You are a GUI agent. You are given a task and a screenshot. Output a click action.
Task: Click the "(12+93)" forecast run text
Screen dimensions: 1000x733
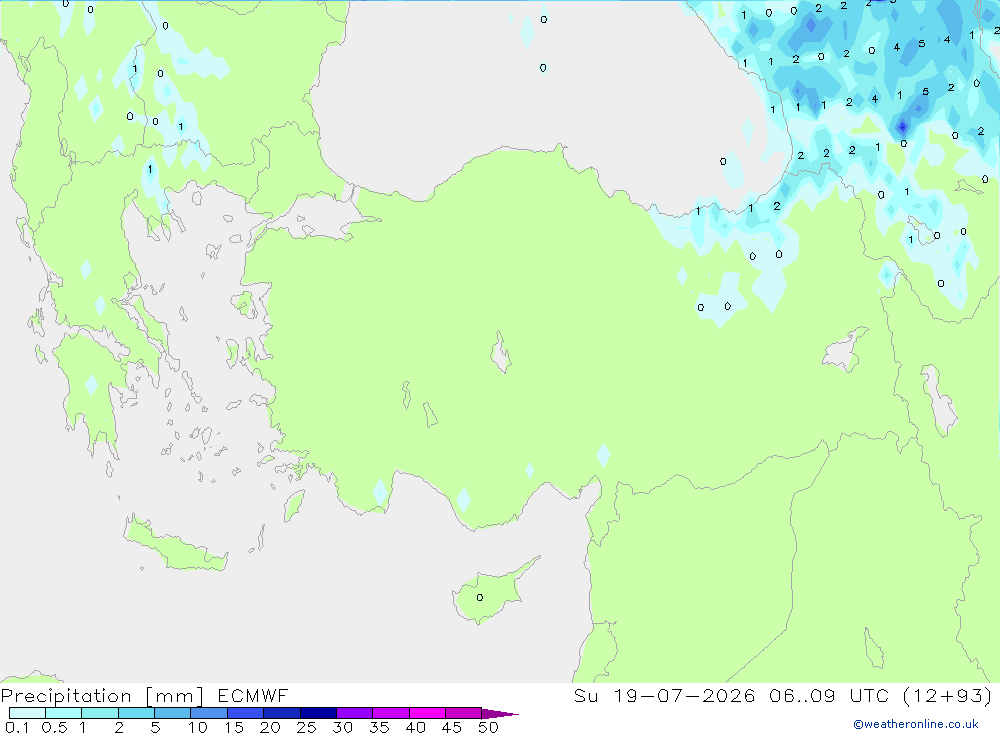coord(948,695)
